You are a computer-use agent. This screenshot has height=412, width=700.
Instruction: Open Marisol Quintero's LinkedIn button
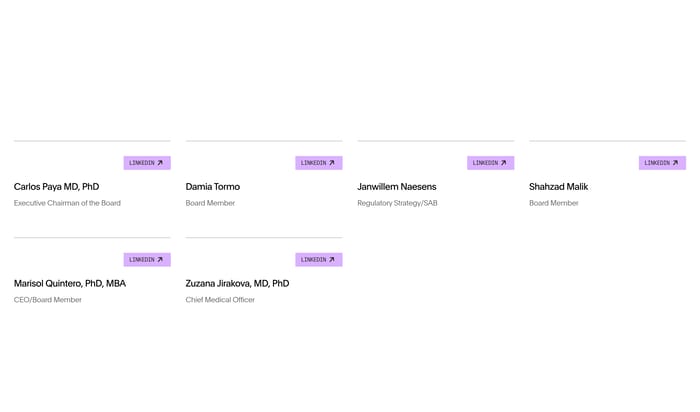click(146, 260)
